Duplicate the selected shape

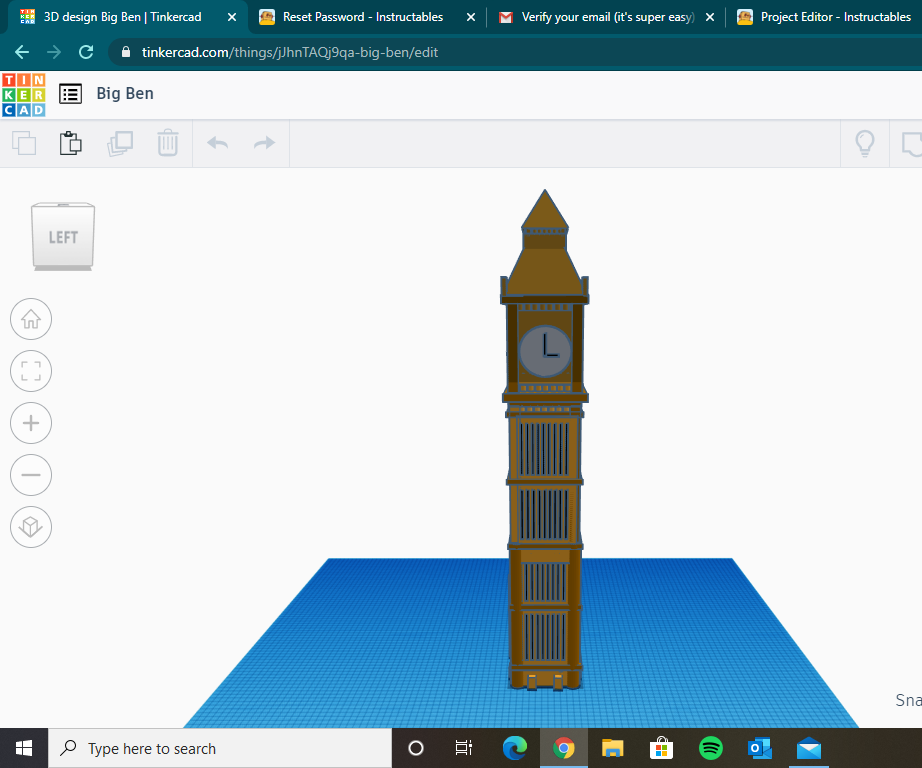120,143
